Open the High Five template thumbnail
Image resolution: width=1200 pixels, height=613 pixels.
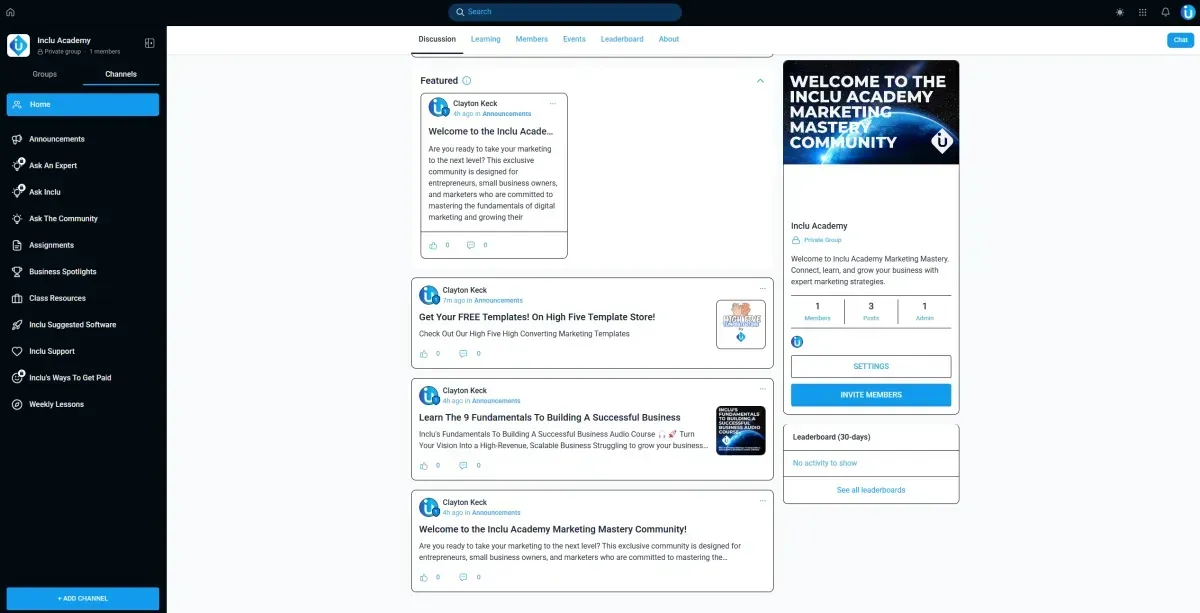741,325
